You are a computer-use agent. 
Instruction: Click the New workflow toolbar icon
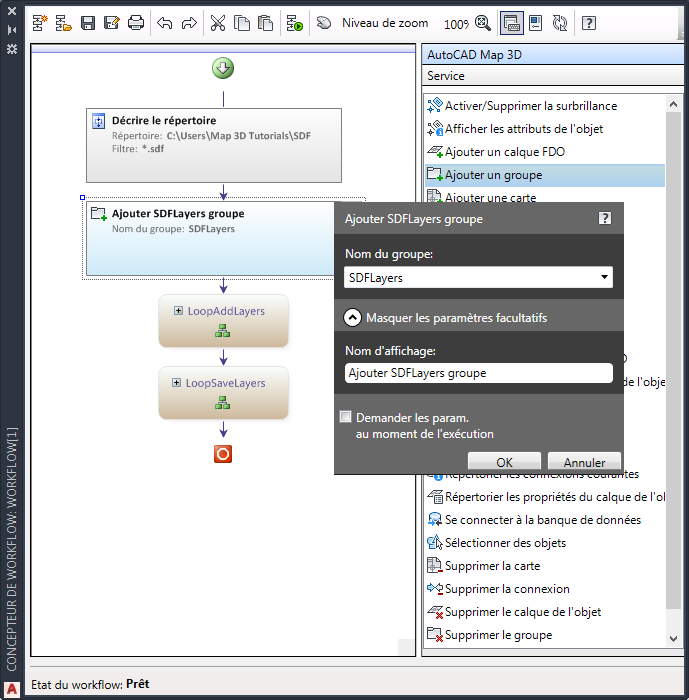pos(40,23)
